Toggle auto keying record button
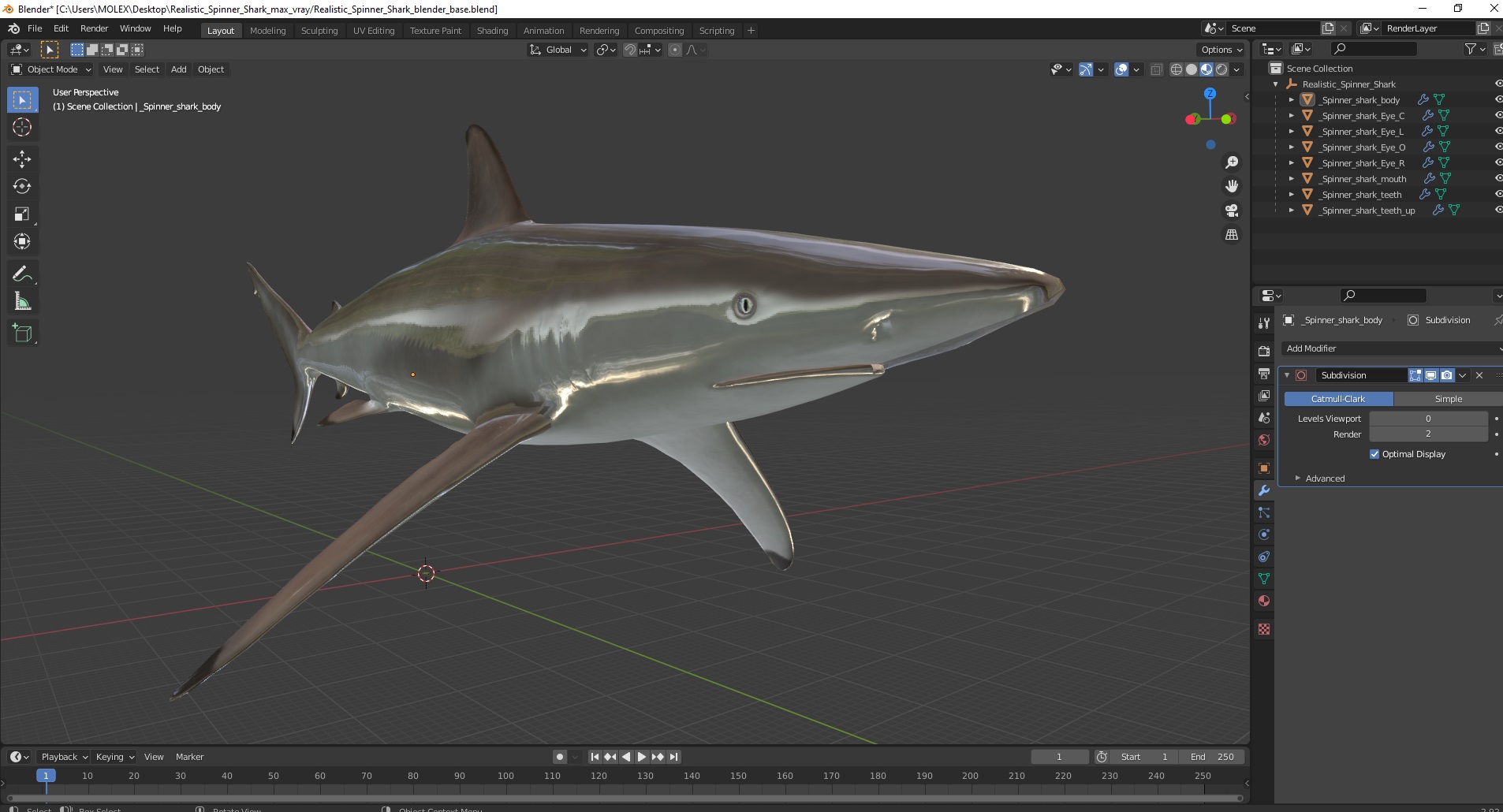 point(560,757)
